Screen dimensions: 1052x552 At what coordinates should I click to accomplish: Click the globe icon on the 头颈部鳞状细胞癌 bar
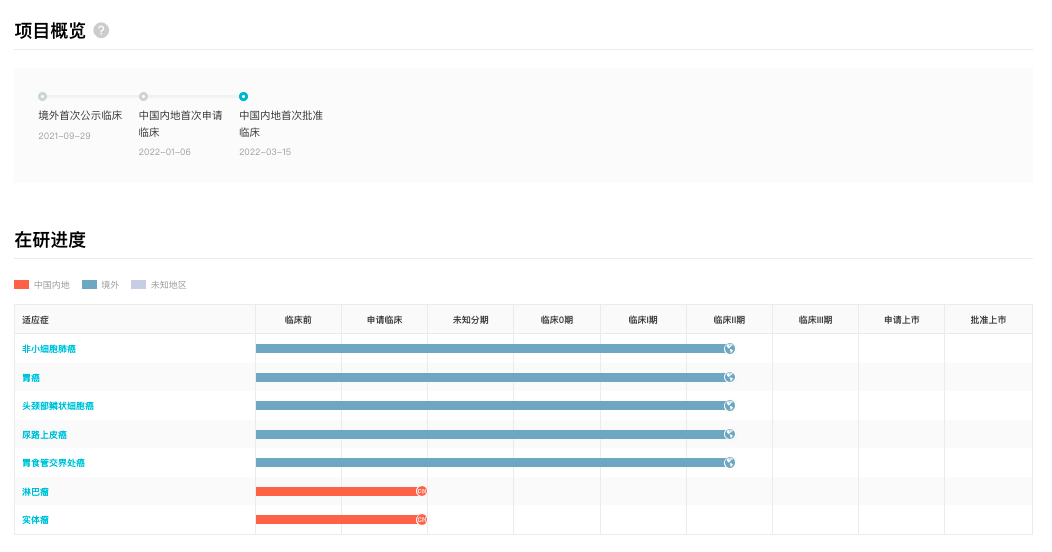[x=730, y=406]
